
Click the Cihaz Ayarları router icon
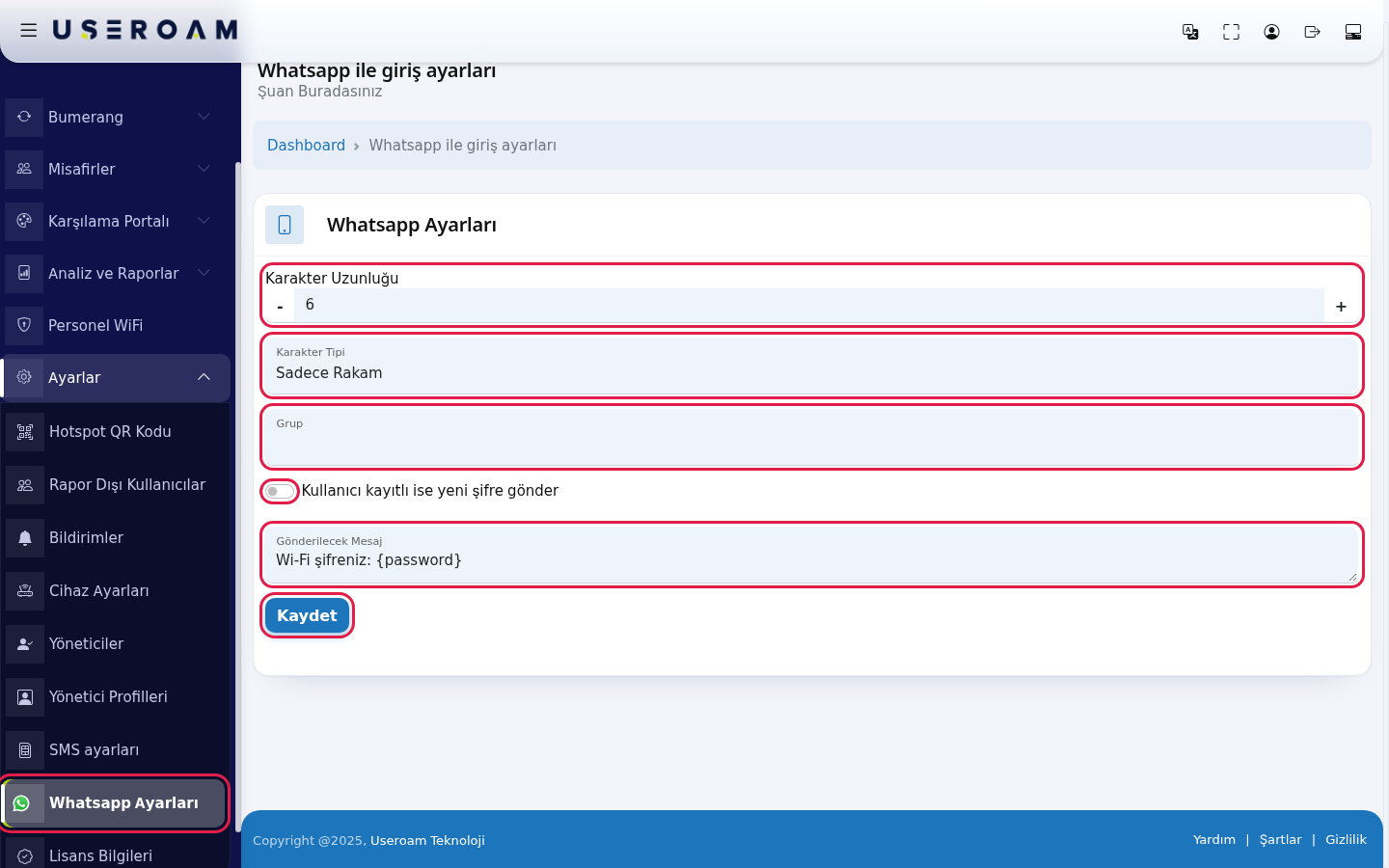(25, 591)
